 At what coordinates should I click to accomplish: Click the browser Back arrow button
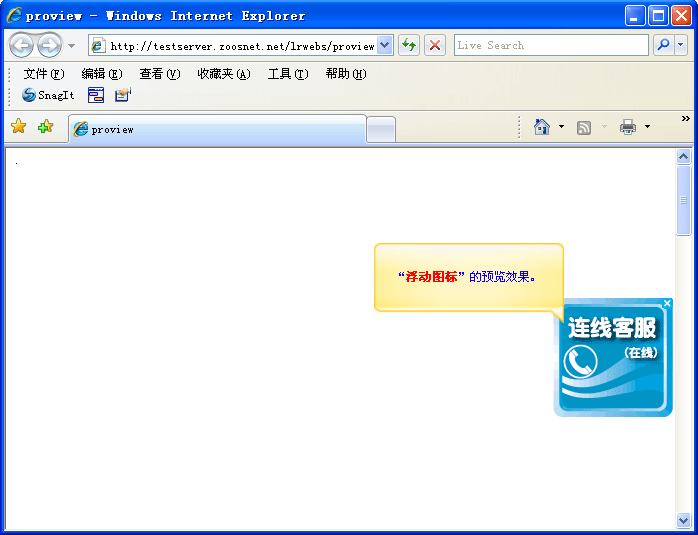click(x=21, y=46)
